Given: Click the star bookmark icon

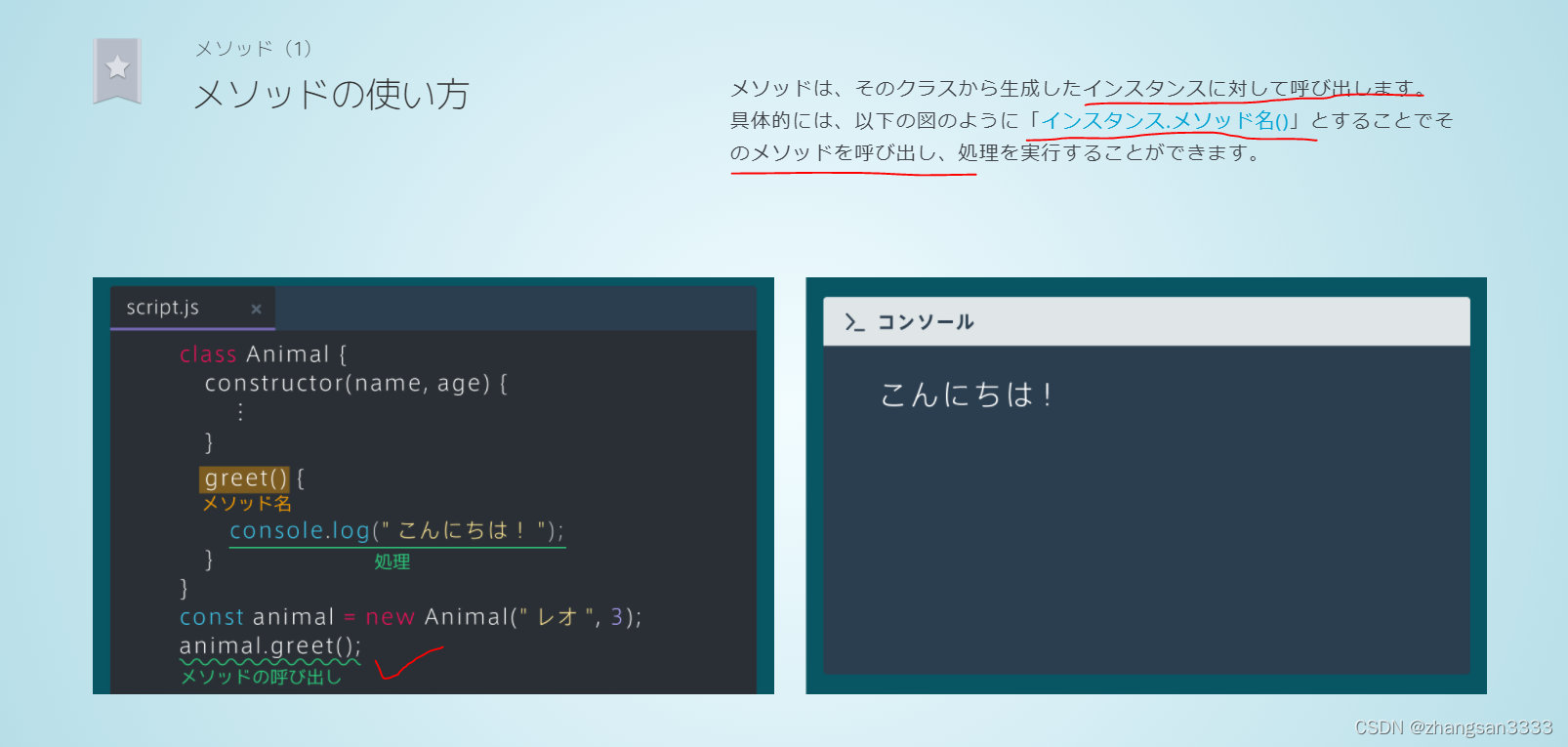Looking at the screenshot, I should point(117,70).
